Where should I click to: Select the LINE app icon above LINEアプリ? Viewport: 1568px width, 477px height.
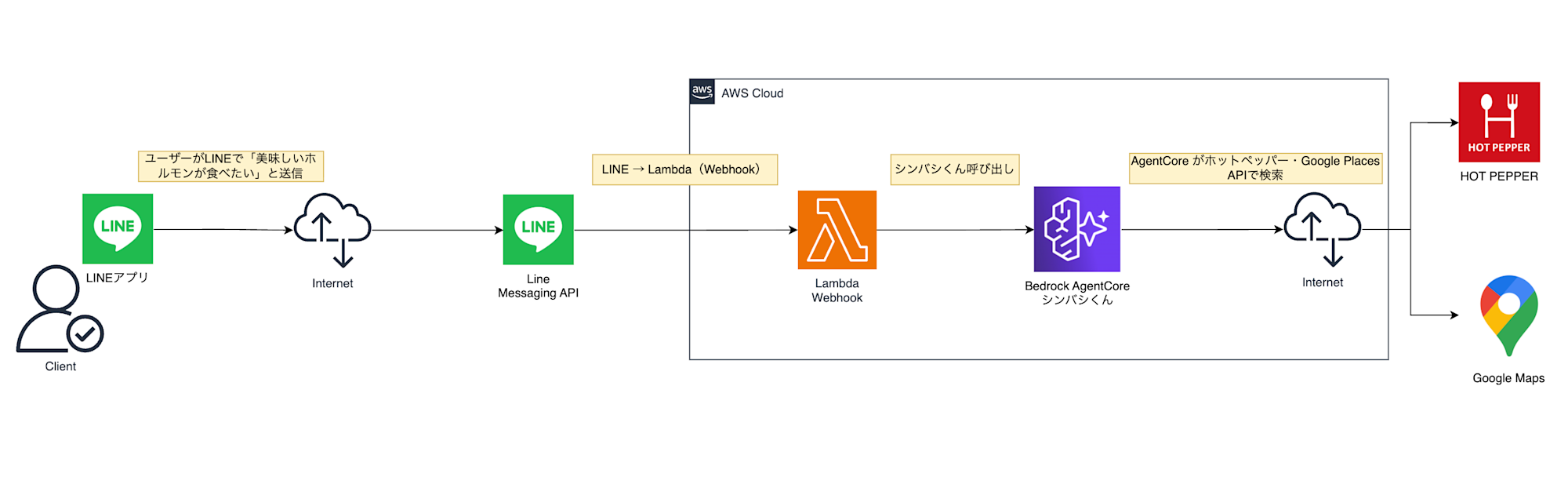118,229
